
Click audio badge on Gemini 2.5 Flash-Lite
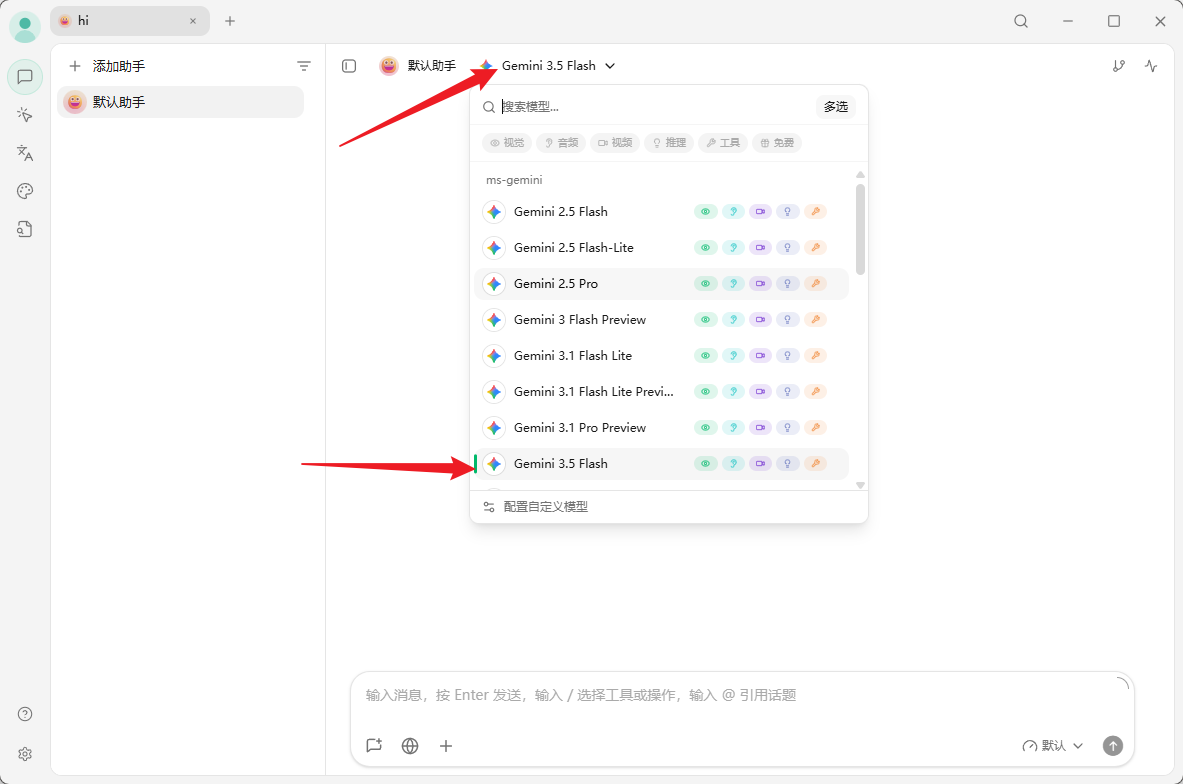[x=733, y=247]
